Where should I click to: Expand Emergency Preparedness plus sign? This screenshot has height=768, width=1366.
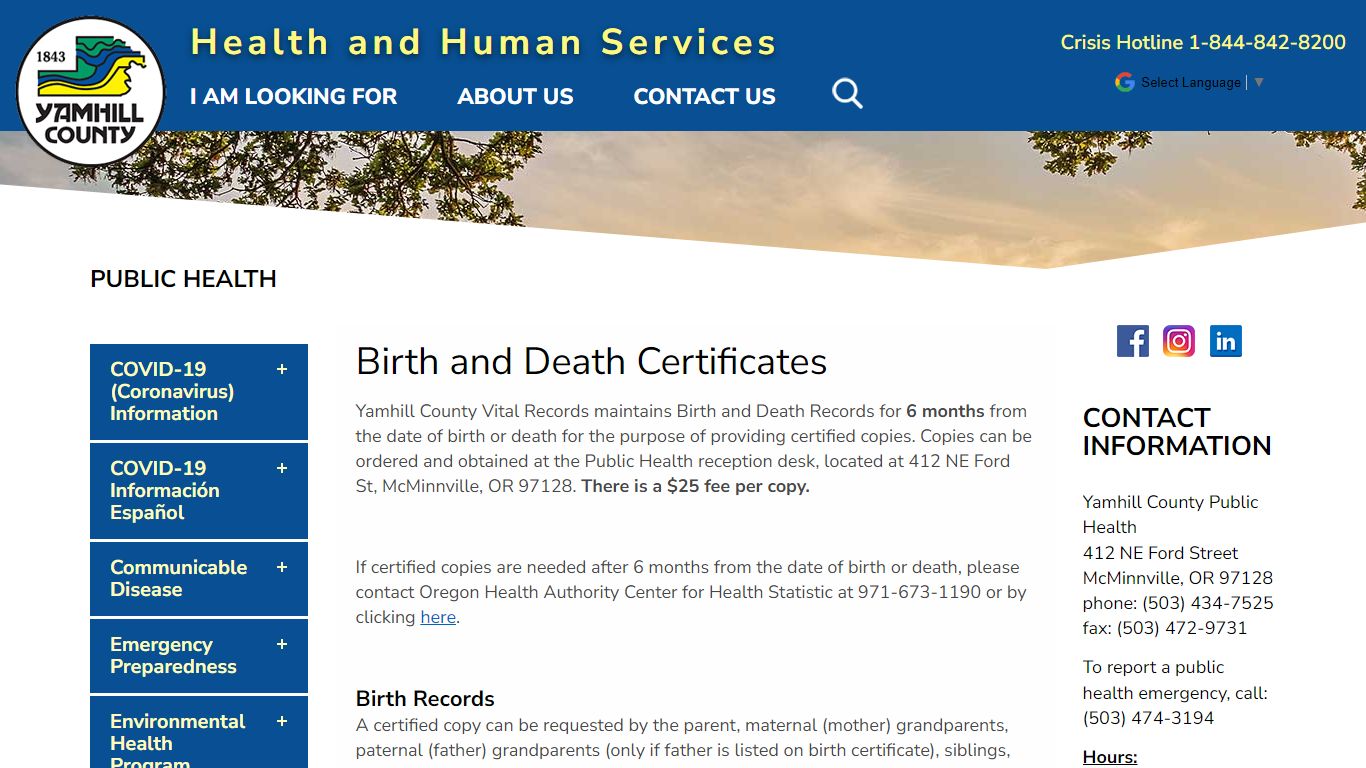tap(282, 644)
